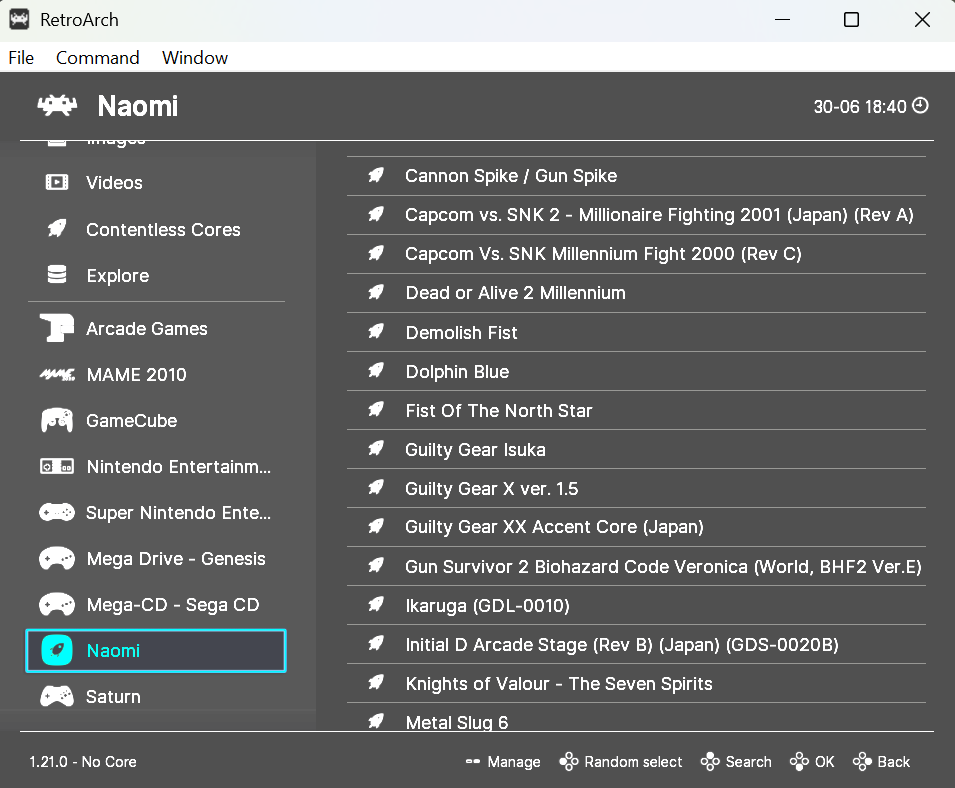Select Guilty Gear X ver. 1.5
This screenshot has width=955, height=788.
pos(636,488)
